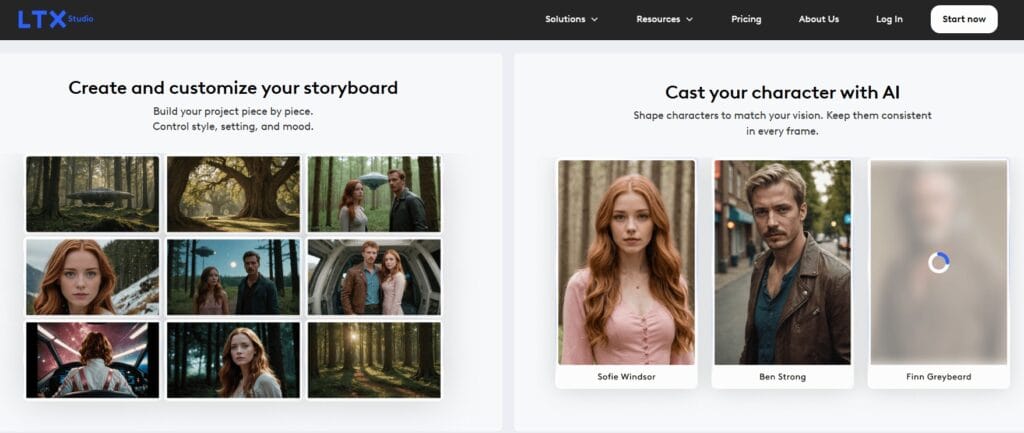Screen dimensions: 1024x433
Task: Select the large oak tree storyboard frame
Action: 233,194
